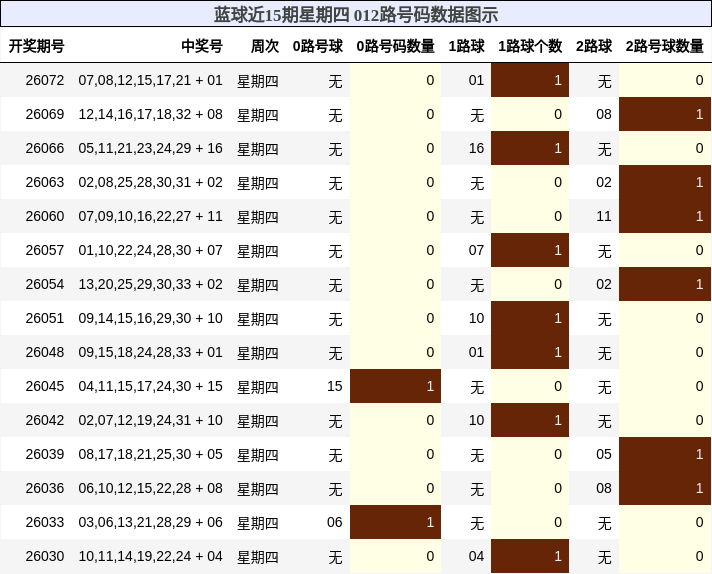
Task: Click the 1路球个数 column header
Action: (x=530, y=46)
